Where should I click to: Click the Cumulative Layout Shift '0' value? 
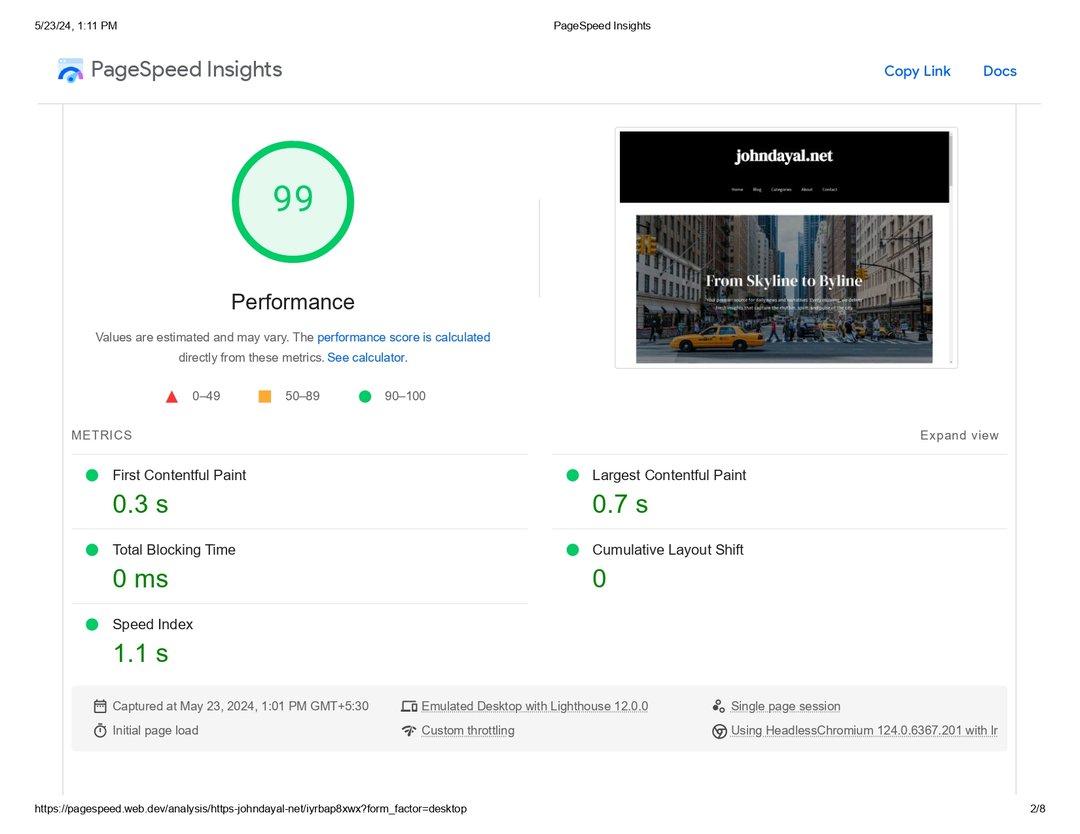(x=599, y=578)
